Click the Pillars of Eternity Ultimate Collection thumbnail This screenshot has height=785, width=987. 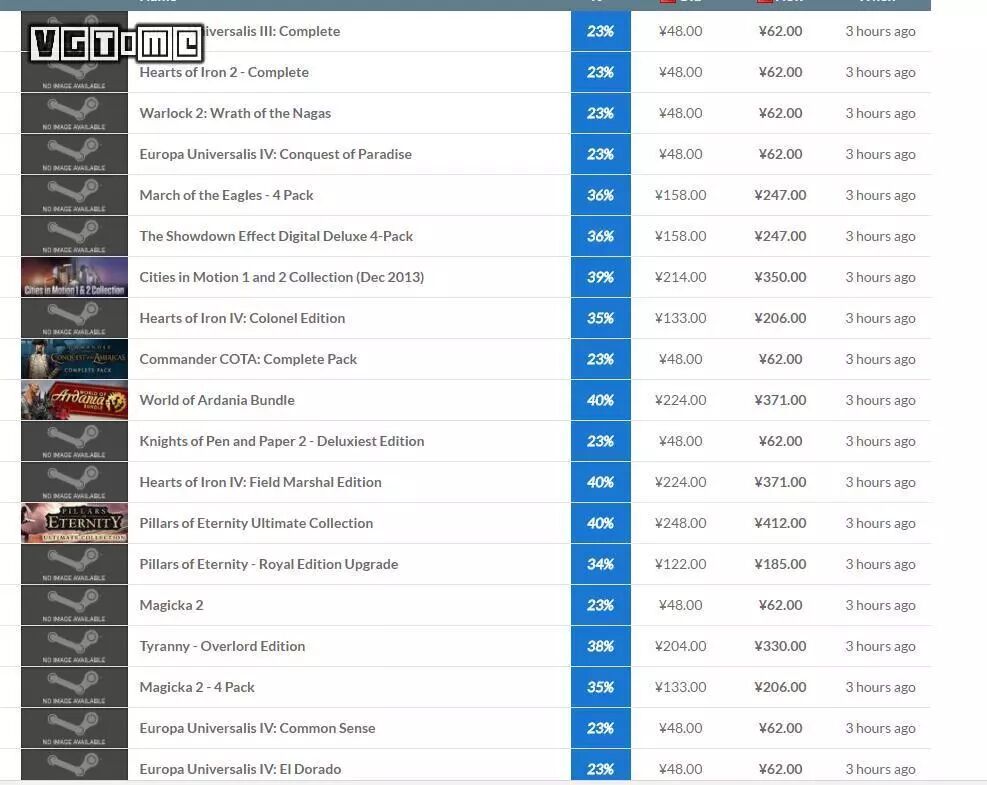tap(74, 522)
